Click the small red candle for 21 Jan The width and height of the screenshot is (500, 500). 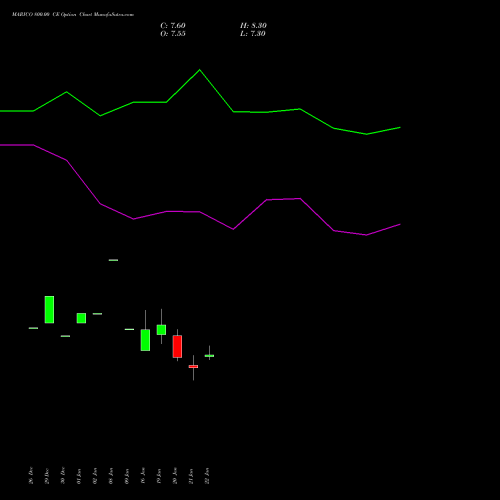[193, 367]
